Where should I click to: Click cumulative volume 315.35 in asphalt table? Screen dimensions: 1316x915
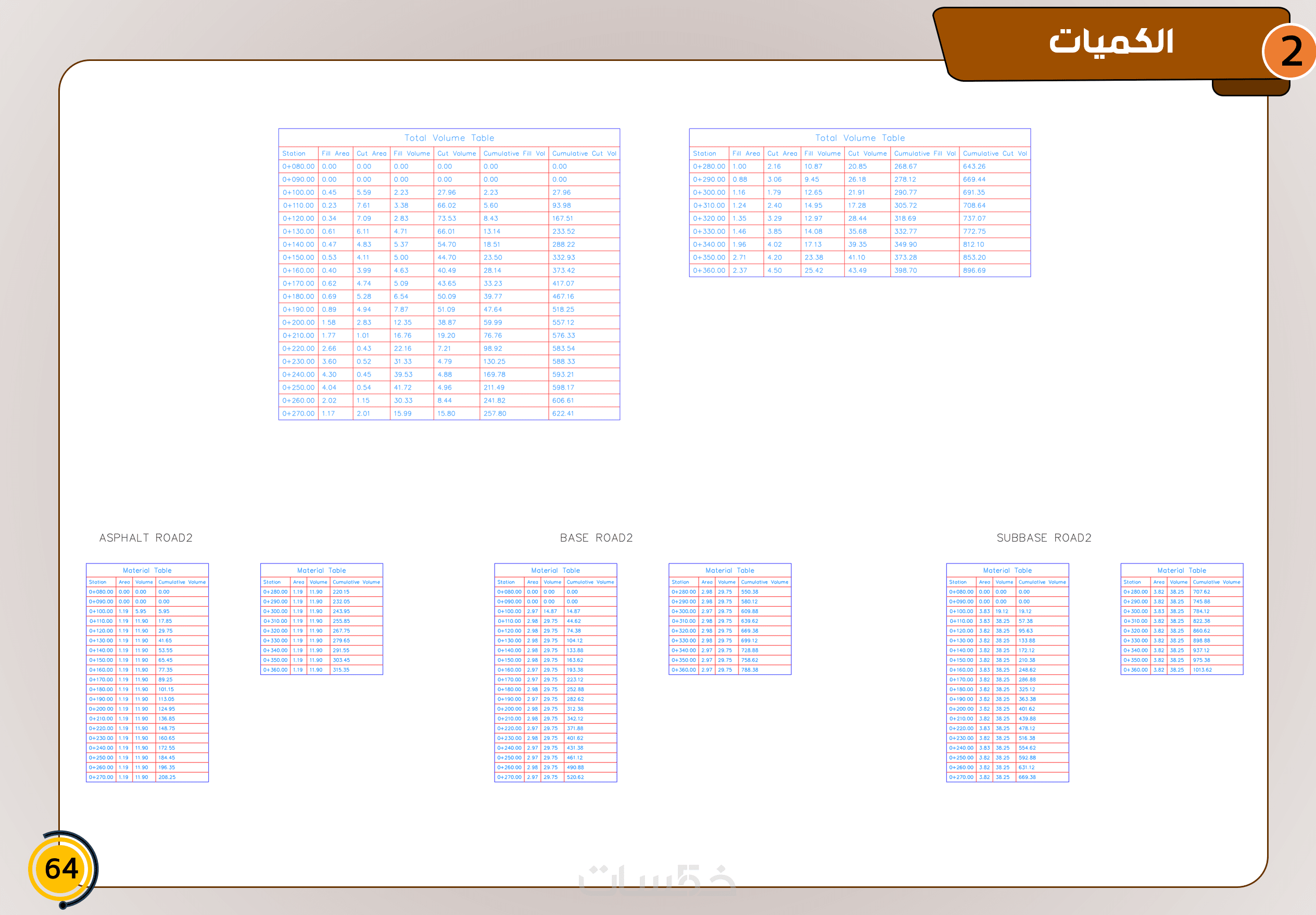tap(341, 670)
